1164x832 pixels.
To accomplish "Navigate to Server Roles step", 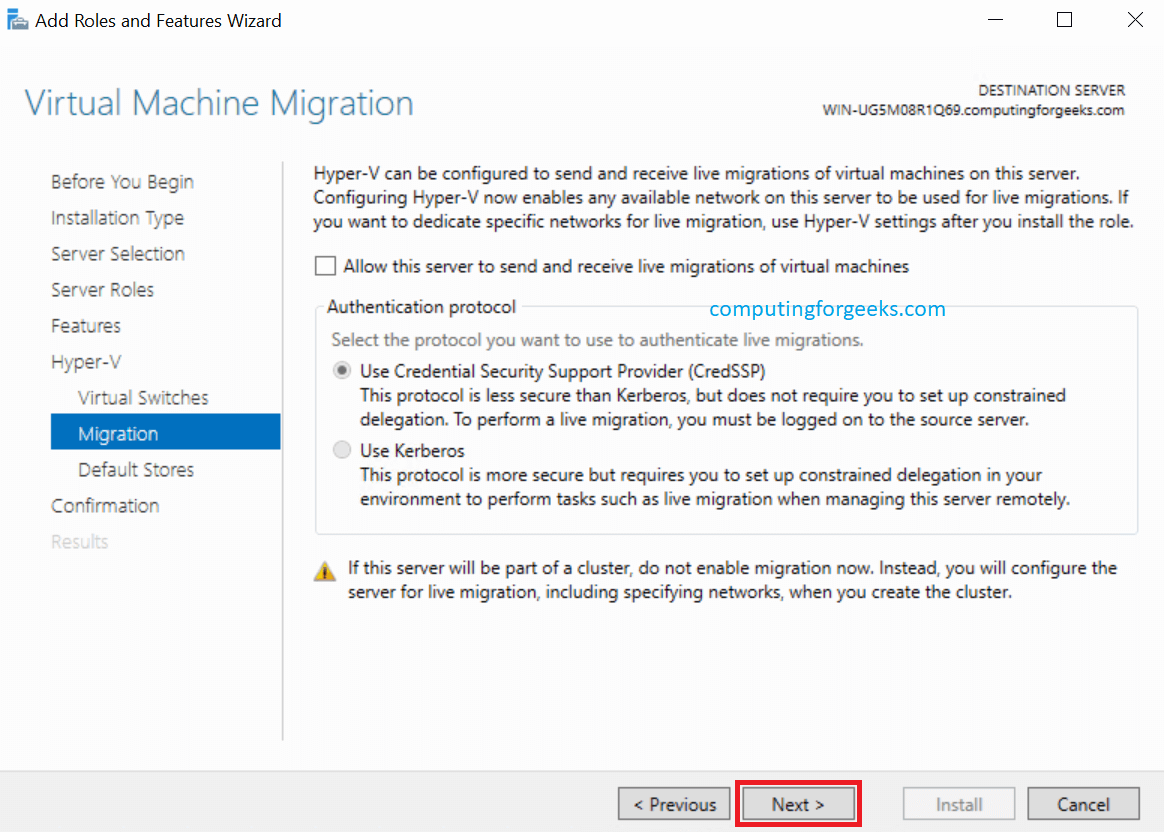I will pos(102,290).
